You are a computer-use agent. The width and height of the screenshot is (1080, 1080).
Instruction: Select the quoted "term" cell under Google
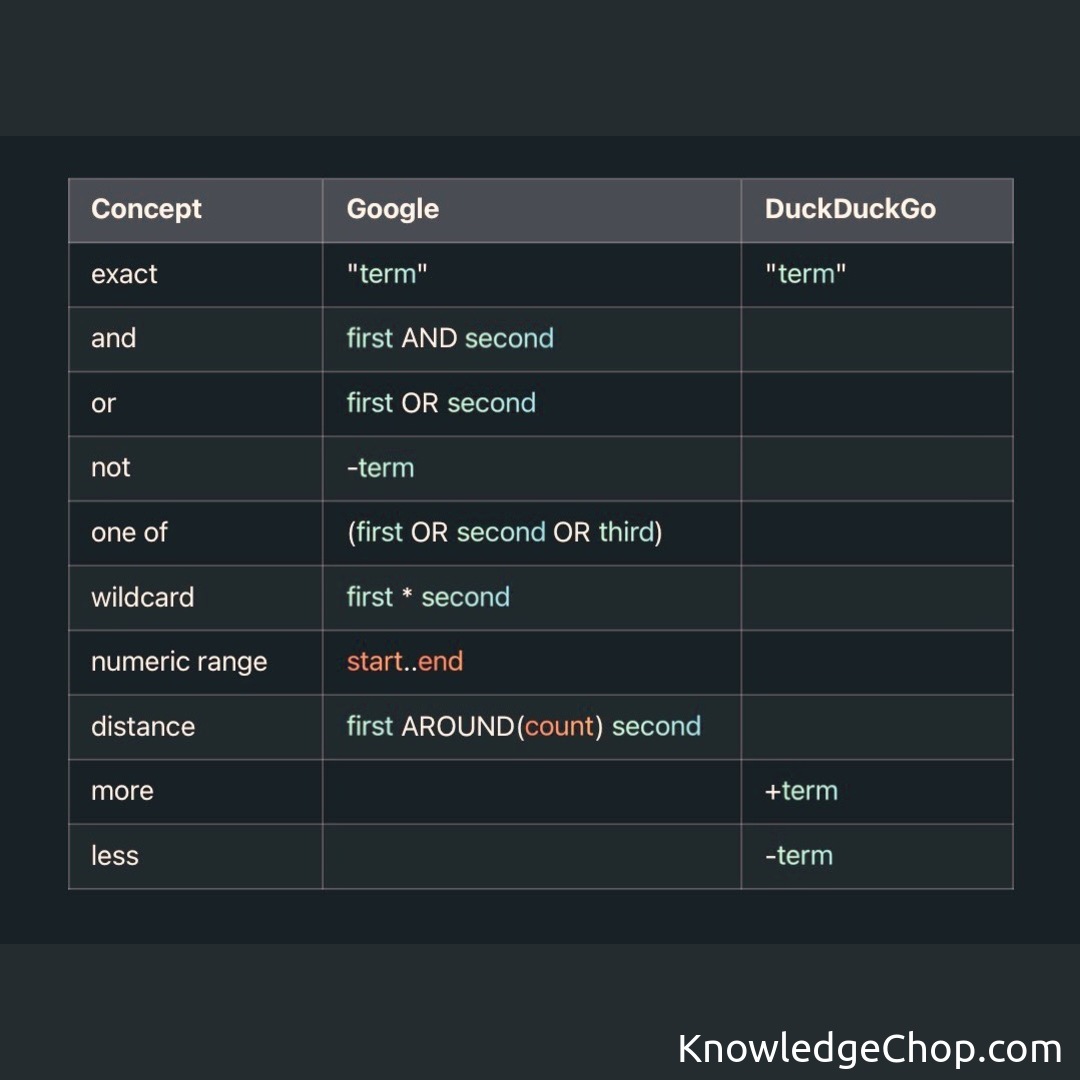click(x=387, y=274)
